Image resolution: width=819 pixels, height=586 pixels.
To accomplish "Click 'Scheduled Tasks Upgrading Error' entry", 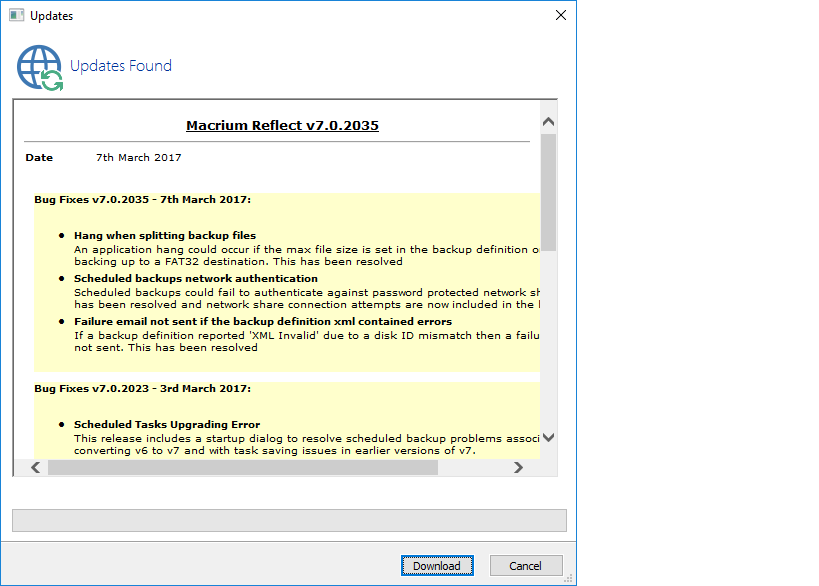I will [x=167, y=425].
